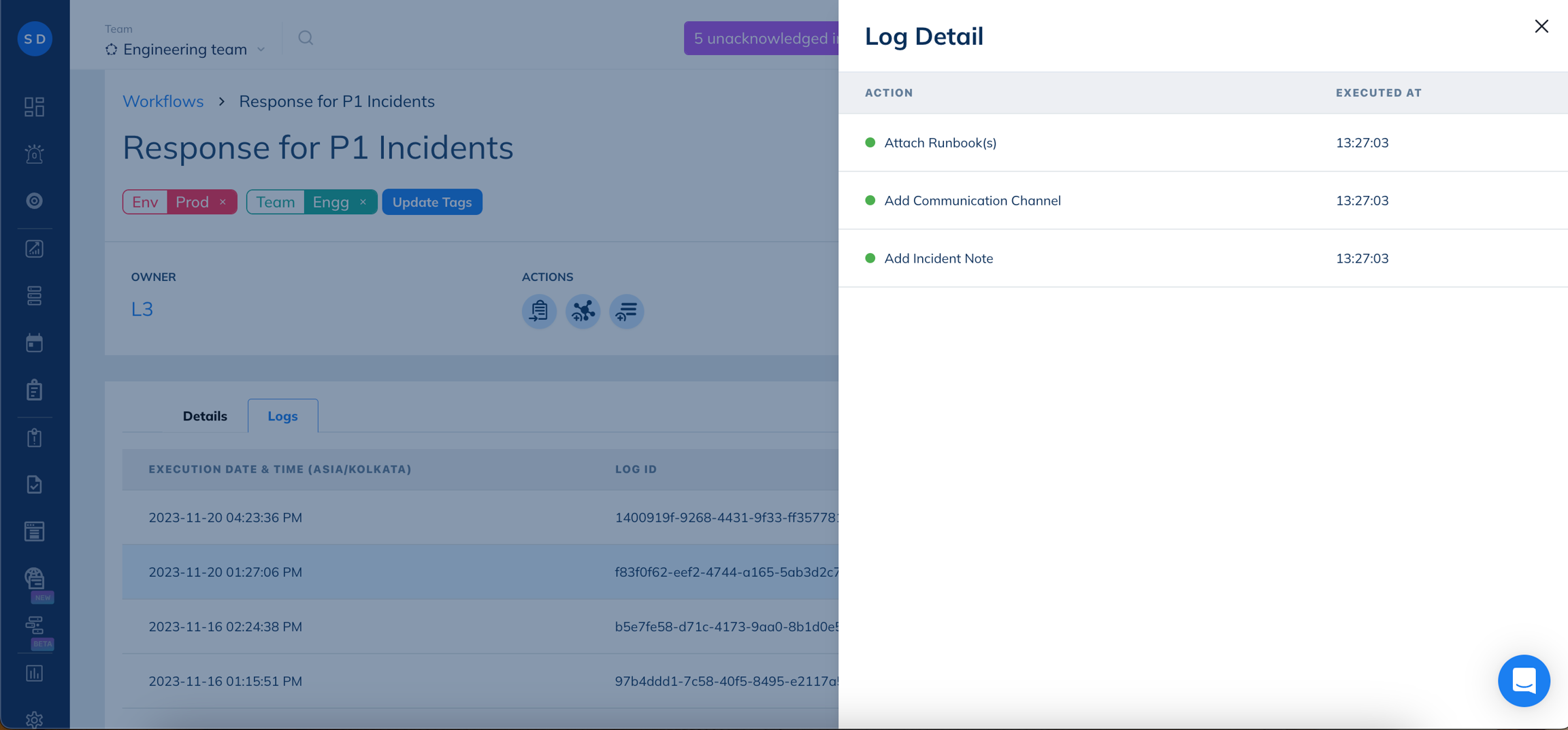Open the reports bar chart icon in sidebar
Screen dimensions: 1568x730
coord(35,673)
